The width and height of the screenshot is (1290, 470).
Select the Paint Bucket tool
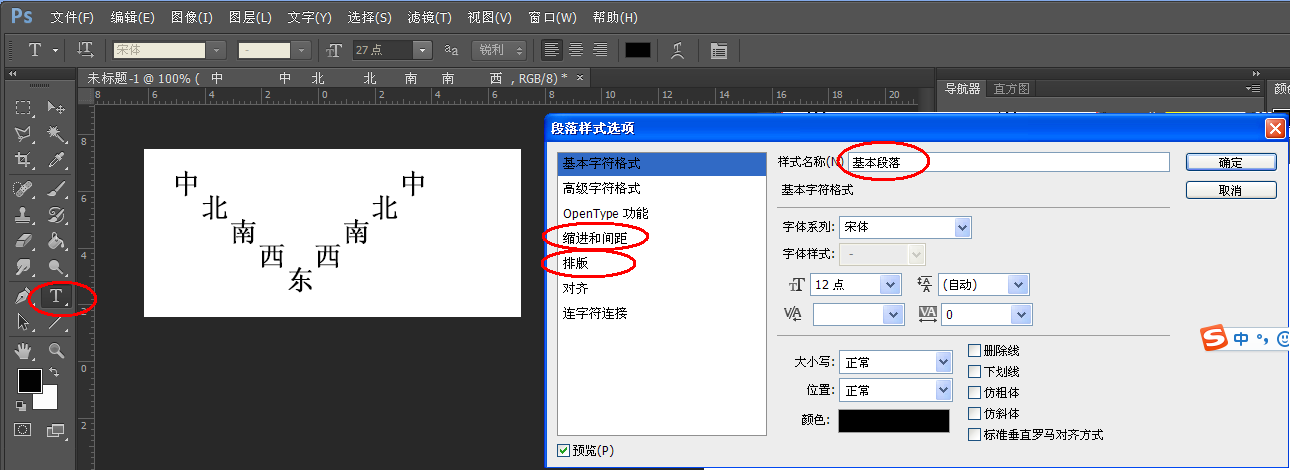57,241
